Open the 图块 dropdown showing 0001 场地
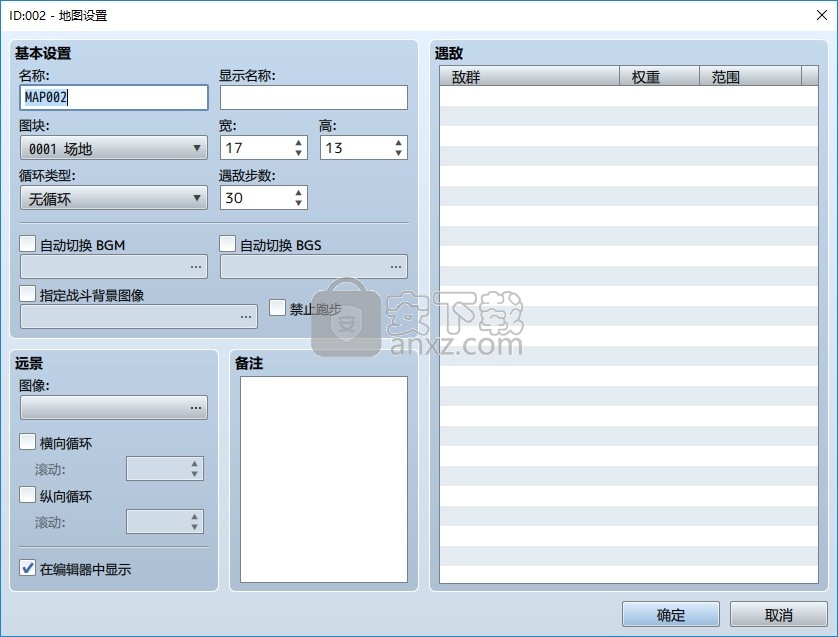Viewport: 838px width, 637px height. [113, 148]
